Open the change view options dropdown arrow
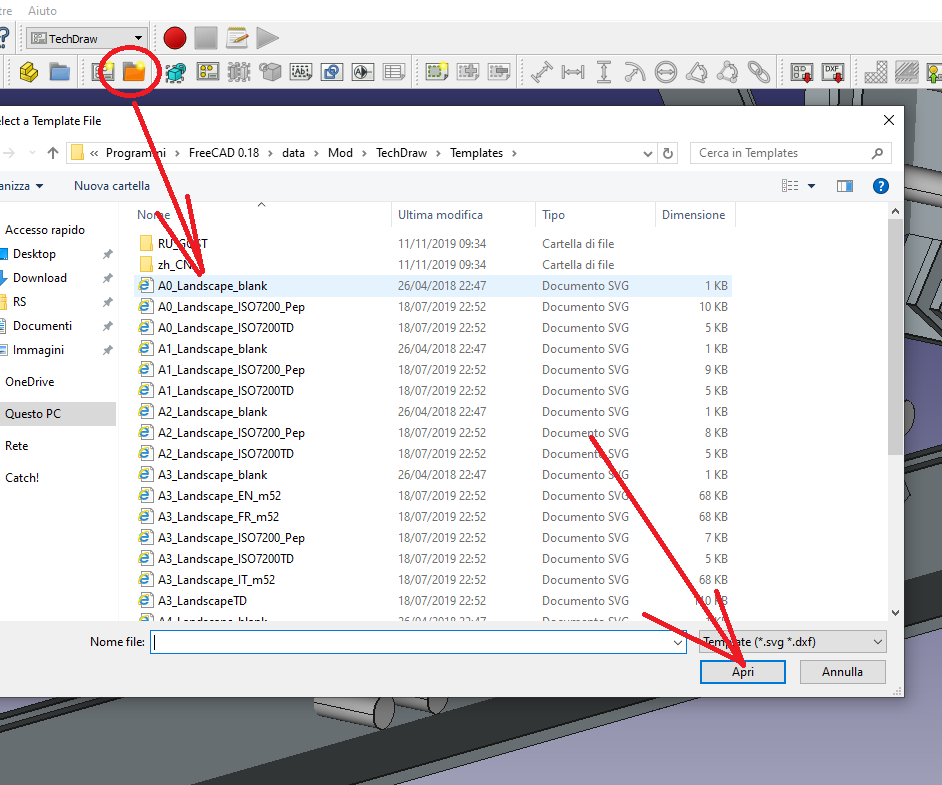The image size is (942, 785). coord(812,186)
